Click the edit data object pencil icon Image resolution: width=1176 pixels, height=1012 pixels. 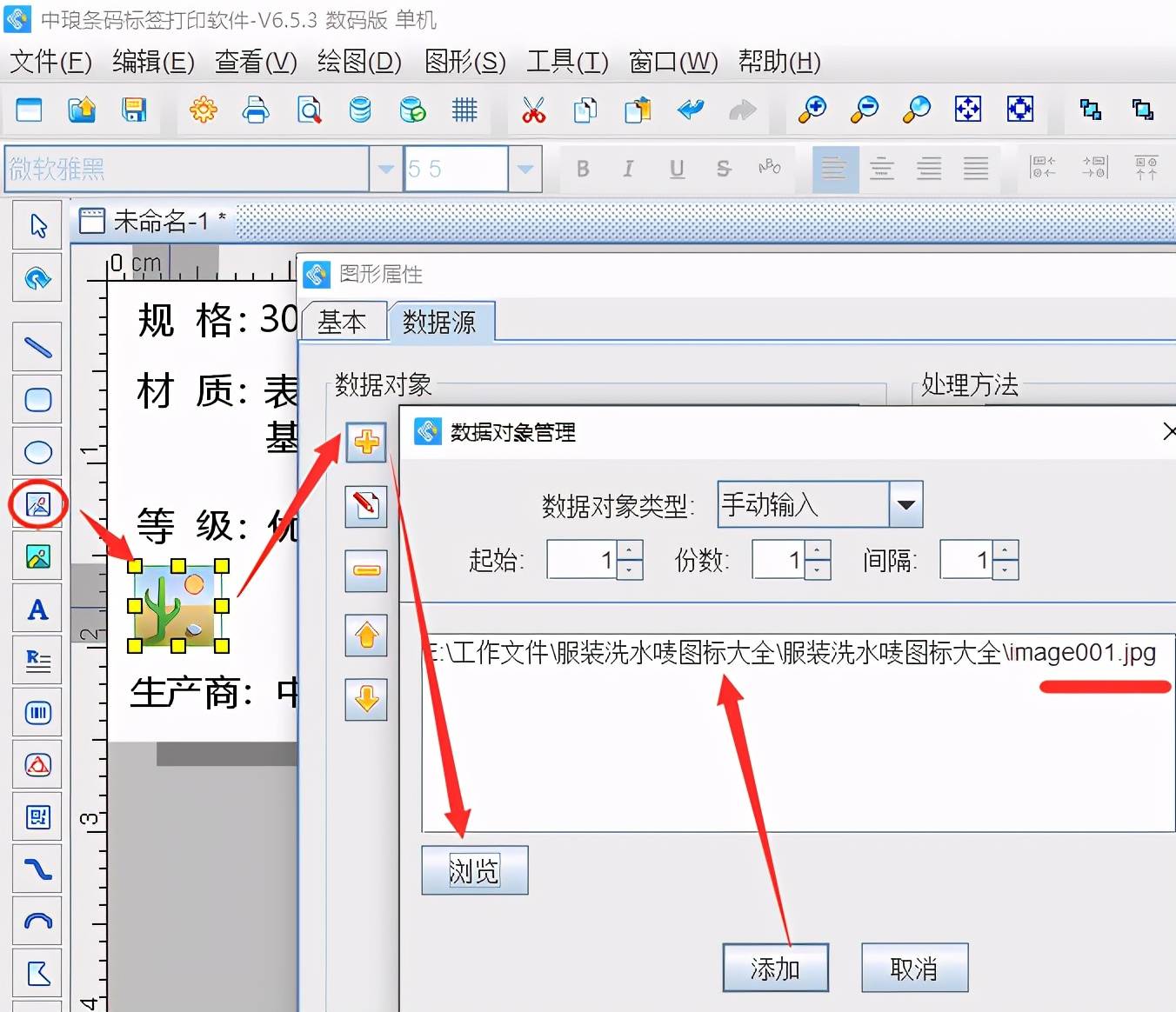tap(366, 505)
